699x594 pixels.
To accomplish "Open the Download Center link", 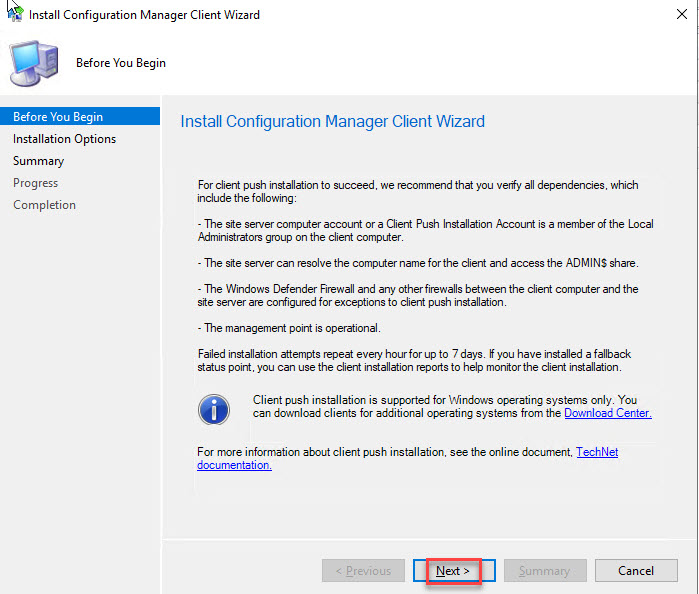I will pos(608,413).
